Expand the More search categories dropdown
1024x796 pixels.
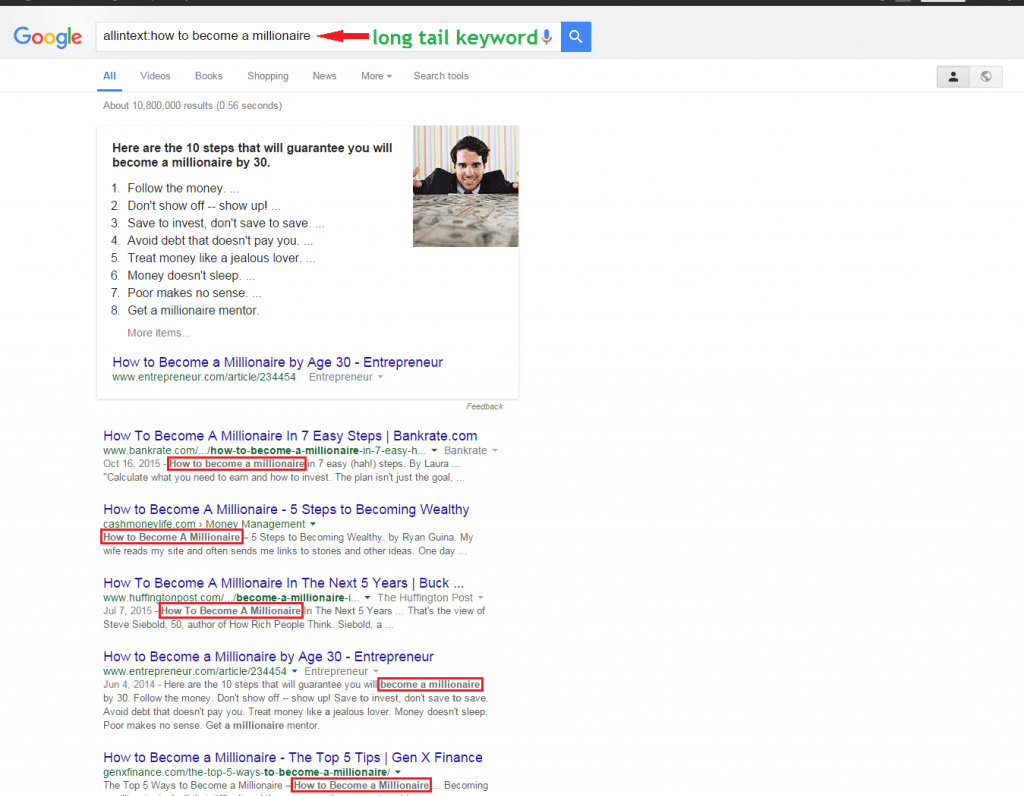376,76
